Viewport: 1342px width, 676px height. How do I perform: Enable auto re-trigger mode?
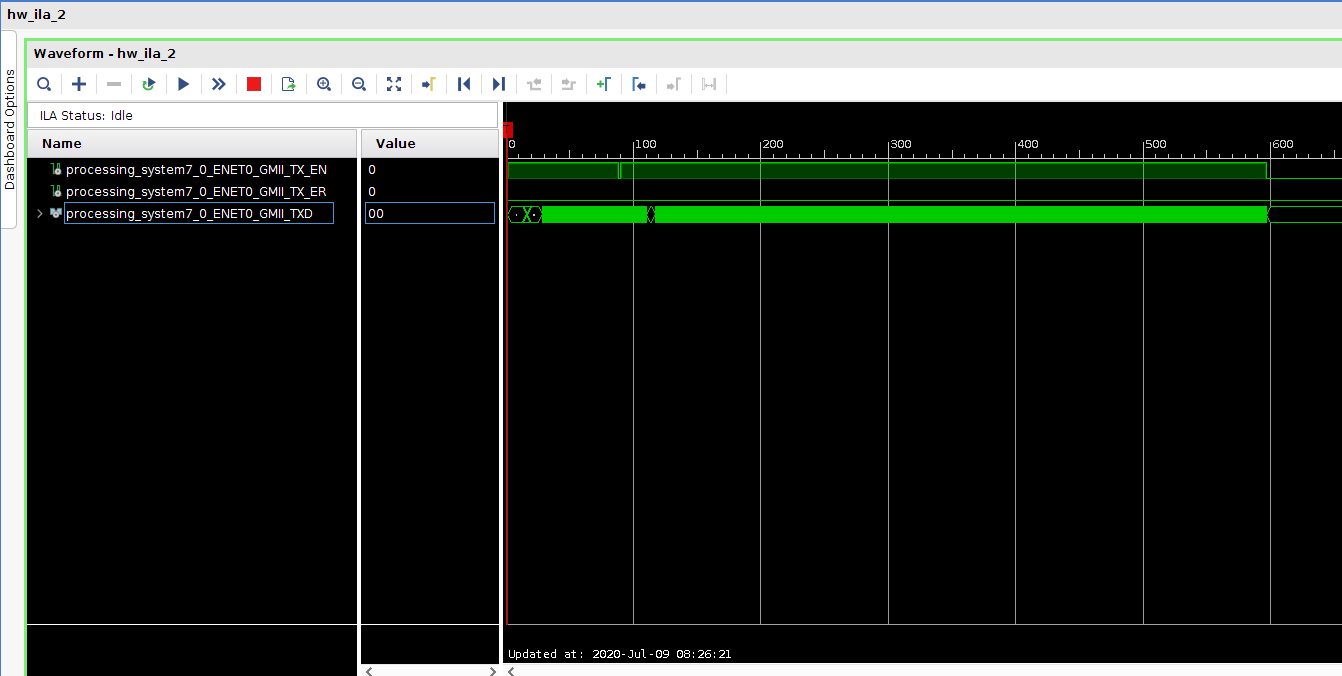click(x=148, y=84)
